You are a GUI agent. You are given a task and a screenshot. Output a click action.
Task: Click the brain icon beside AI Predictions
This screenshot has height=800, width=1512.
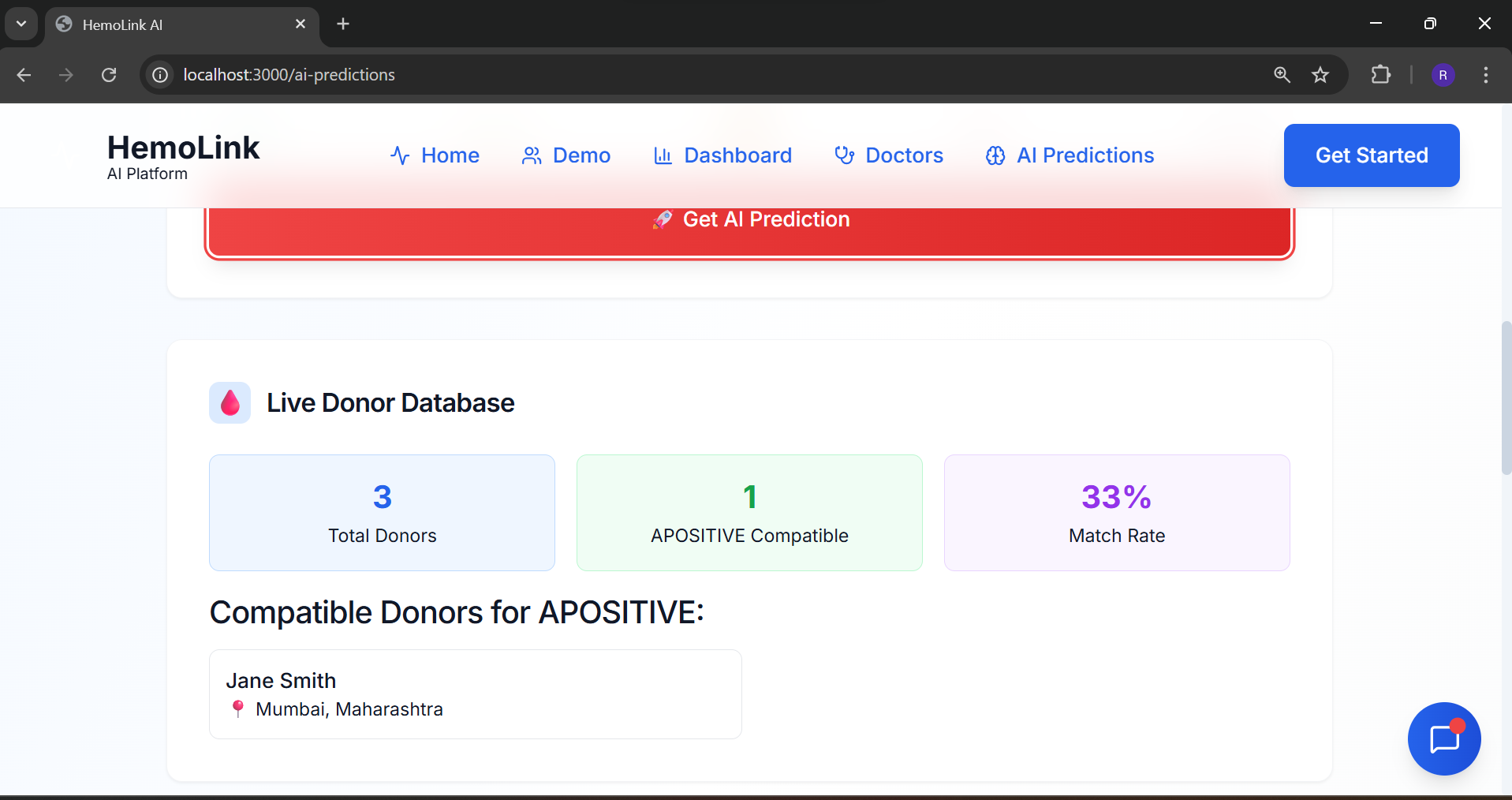point(995,155)
